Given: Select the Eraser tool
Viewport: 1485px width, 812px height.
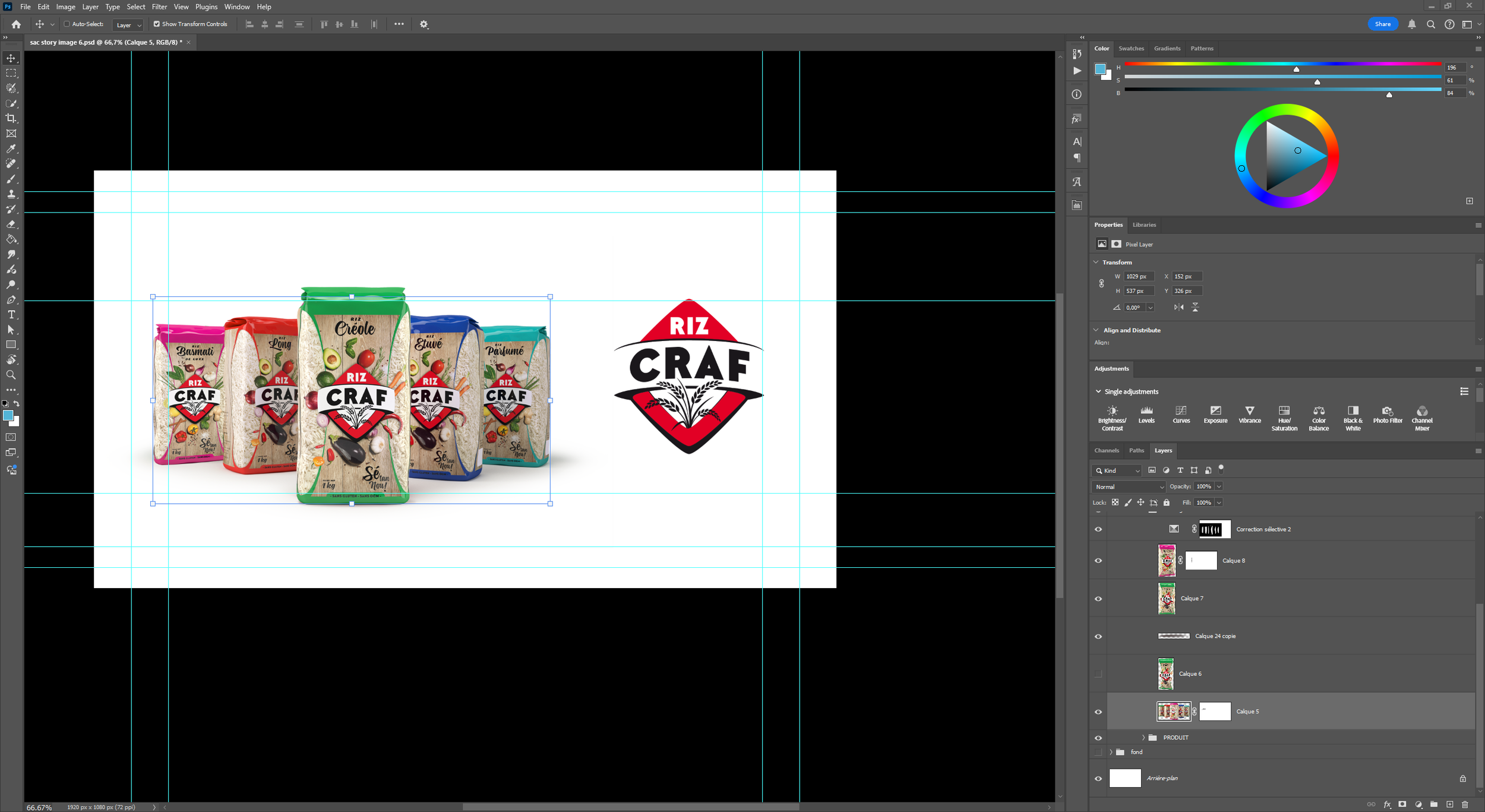Looking at the screenshot, I should coord(11,225).
